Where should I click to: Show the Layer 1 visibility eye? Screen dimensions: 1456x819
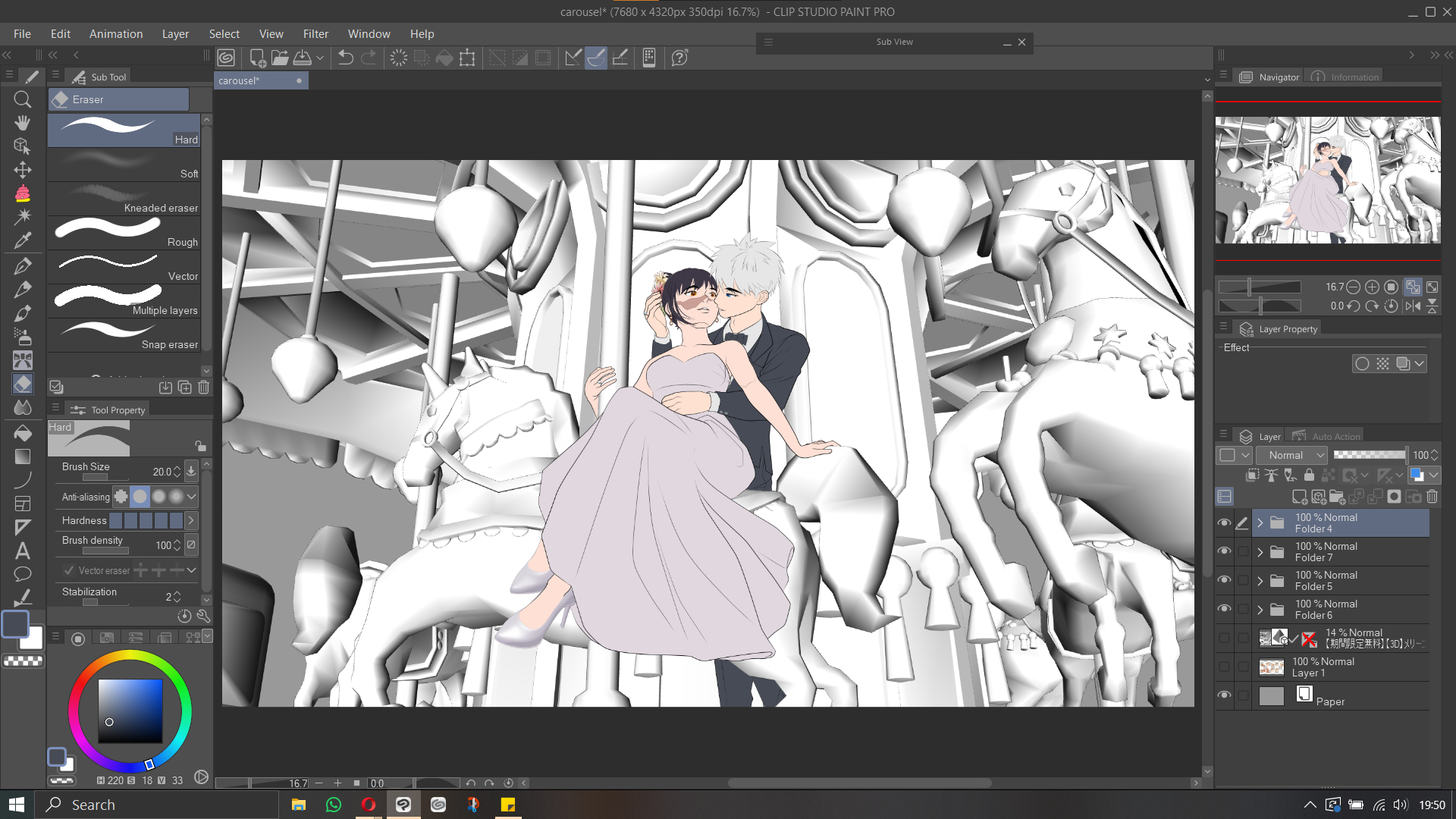1224,667
